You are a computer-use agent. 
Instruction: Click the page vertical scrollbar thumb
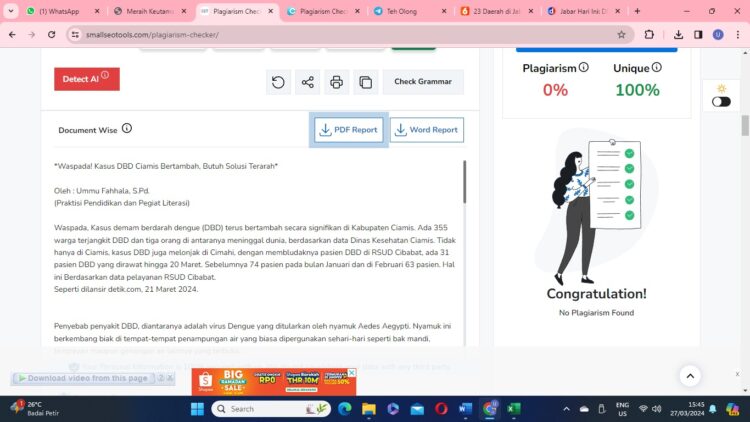tap(745, 125)
